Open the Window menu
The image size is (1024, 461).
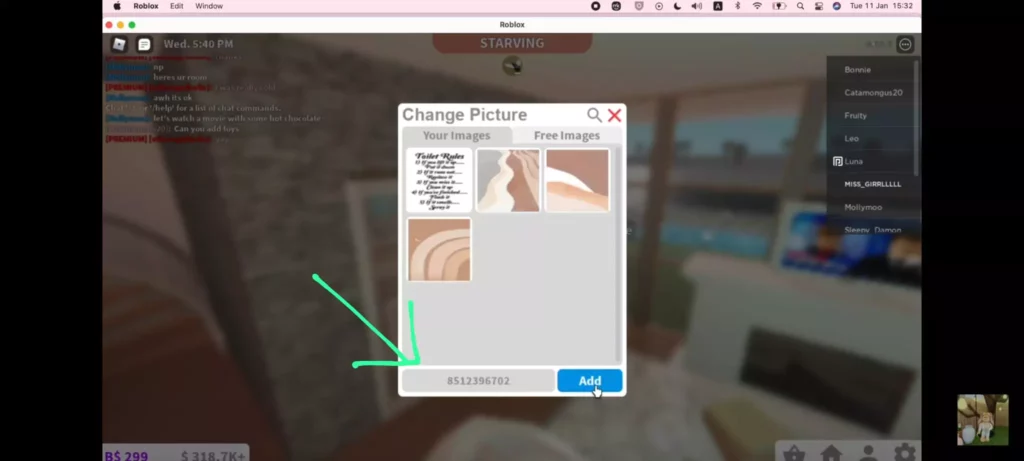pyautogui.click(x=209, y=6)
